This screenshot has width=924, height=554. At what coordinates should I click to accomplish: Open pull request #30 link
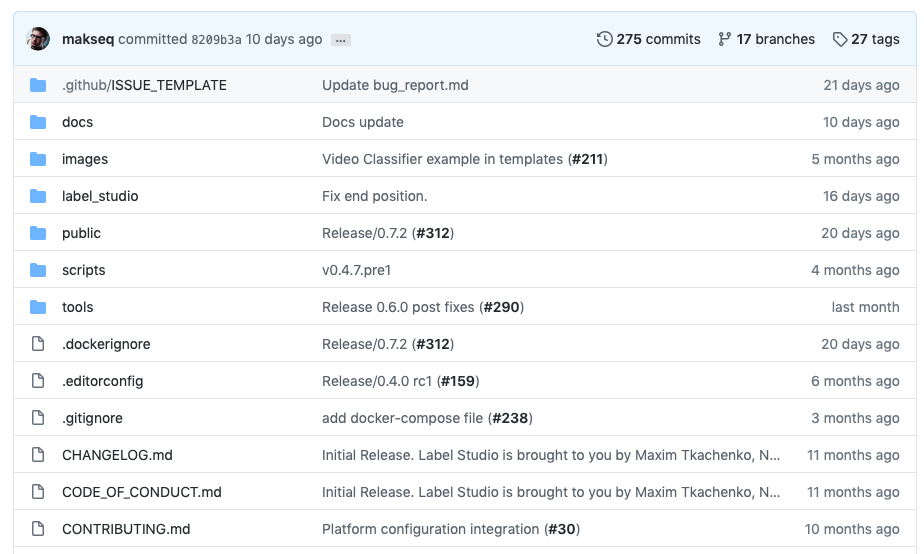pyautogui.click(x=562, y=529)
